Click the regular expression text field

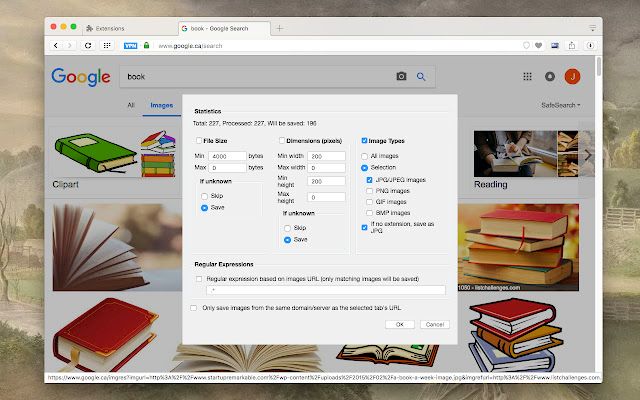click(326, 290)
